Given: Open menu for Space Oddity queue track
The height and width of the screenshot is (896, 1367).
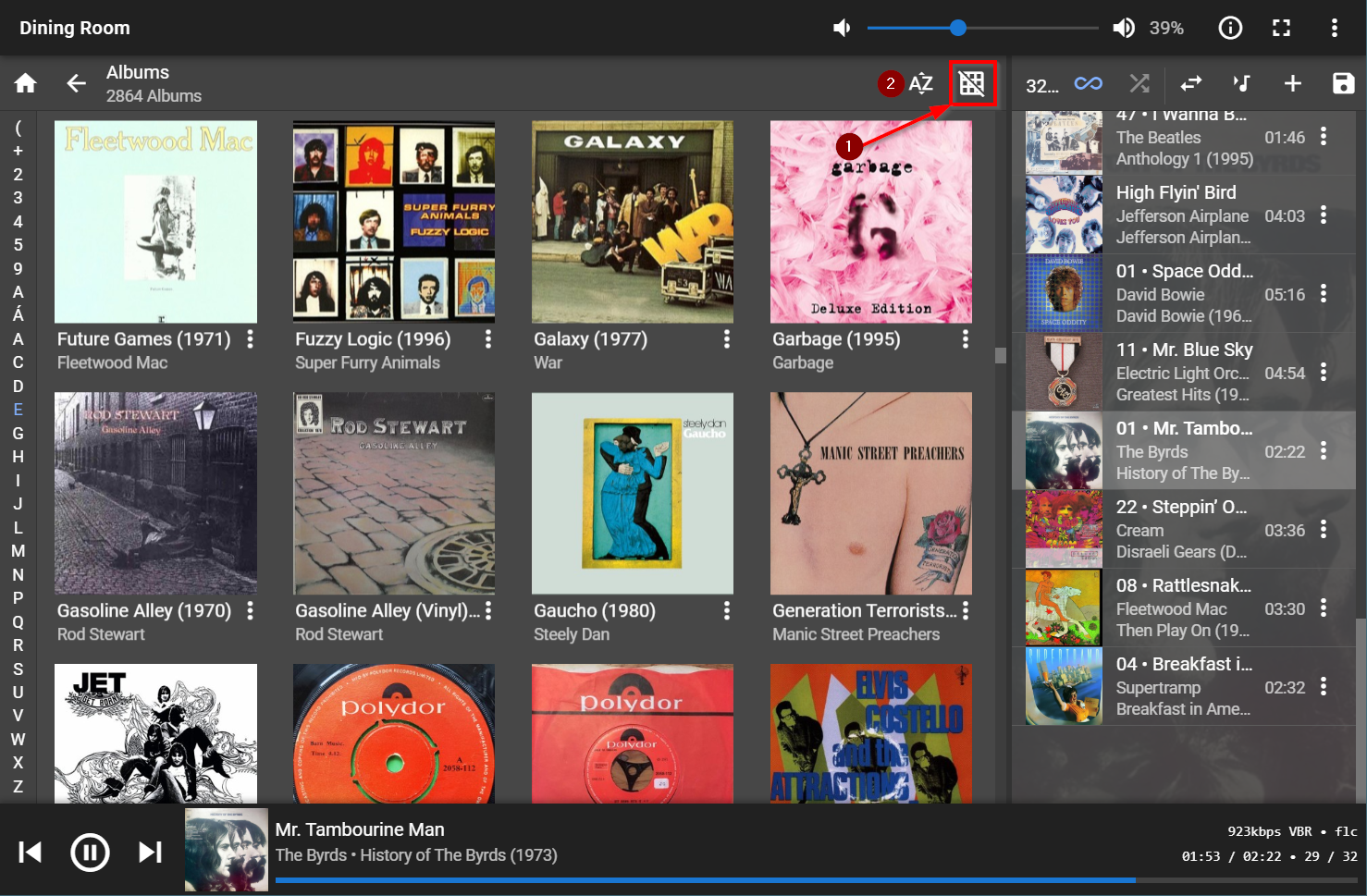Looking at the screenshot, I should 1324,294.
